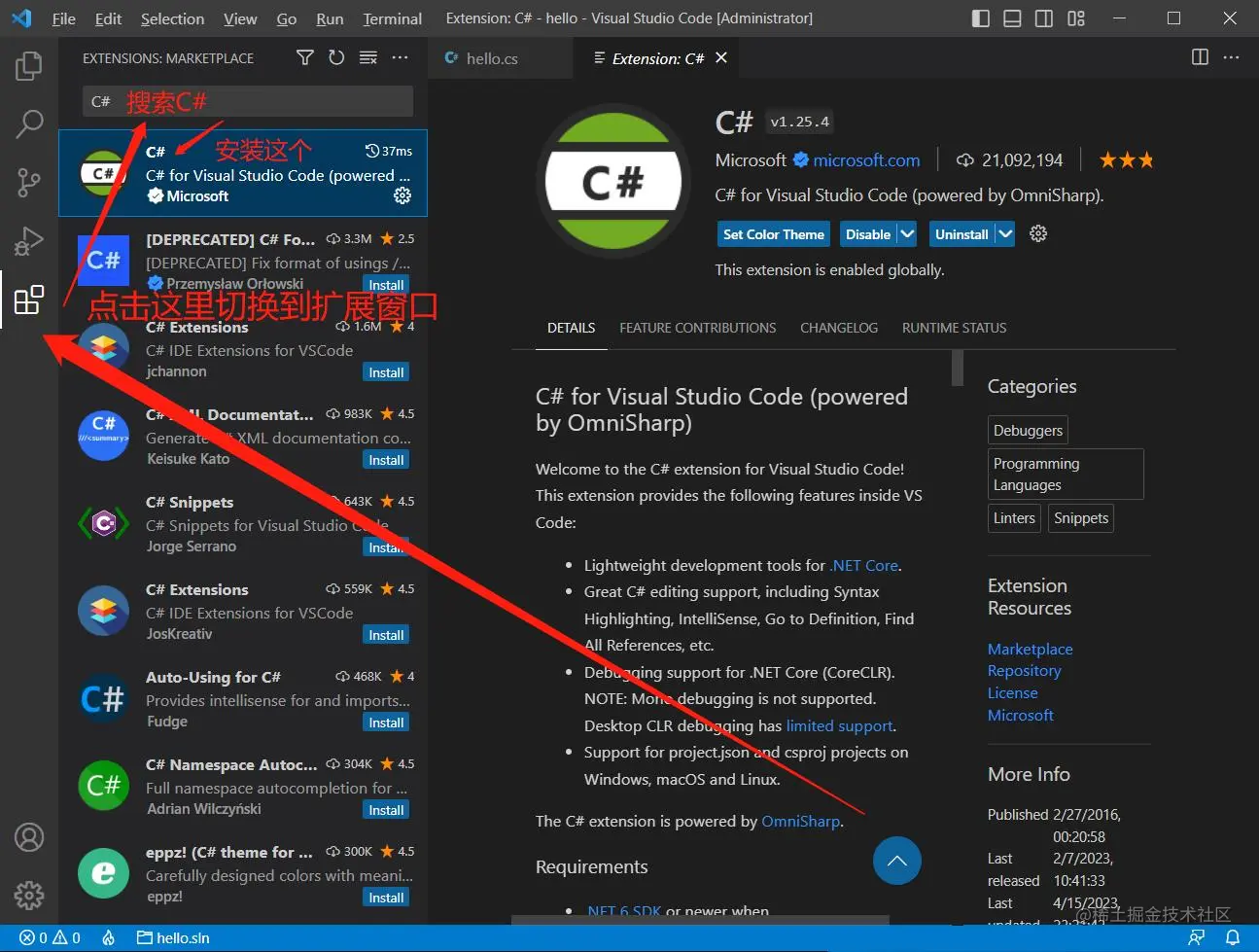Toggle the bottom panel visibility
The width and height of the screenshot is (1259, 952).
(x=1011, y=18)
